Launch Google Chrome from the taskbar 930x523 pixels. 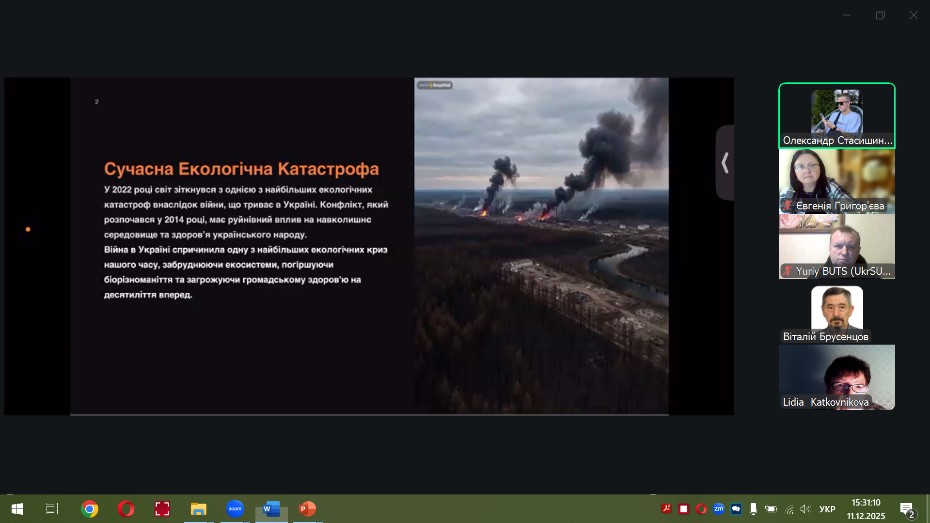coord(90,509)
